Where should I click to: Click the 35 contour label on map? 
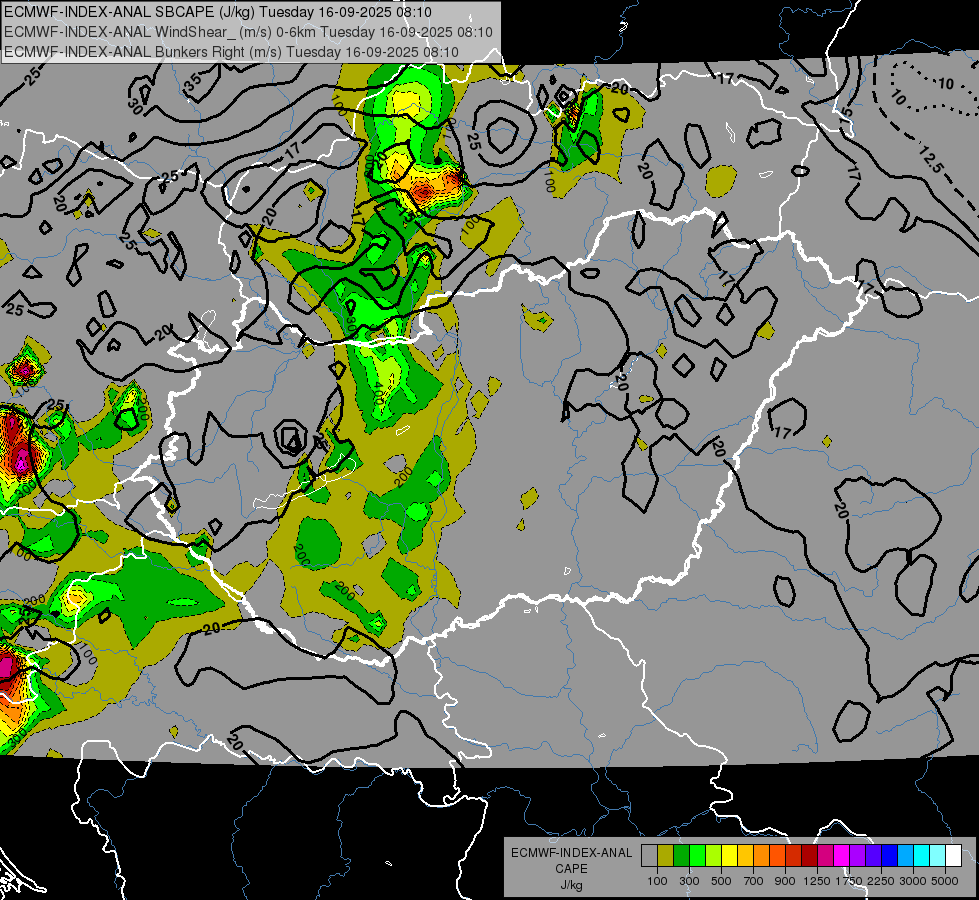[193, 81]
